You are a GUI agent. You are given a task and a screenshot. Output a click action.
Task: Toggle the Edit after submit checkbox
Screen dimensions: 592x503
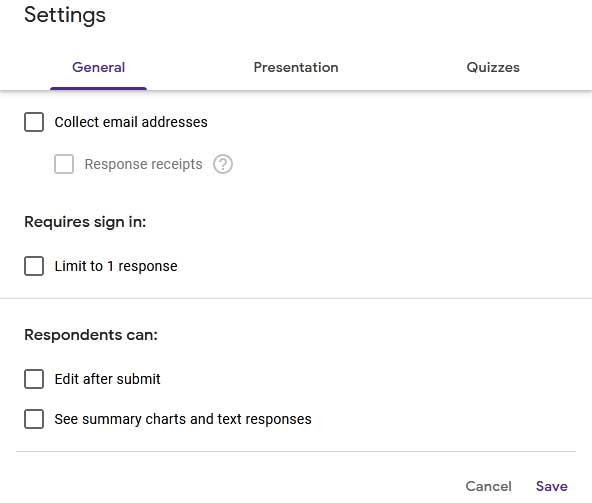point(34,379)
